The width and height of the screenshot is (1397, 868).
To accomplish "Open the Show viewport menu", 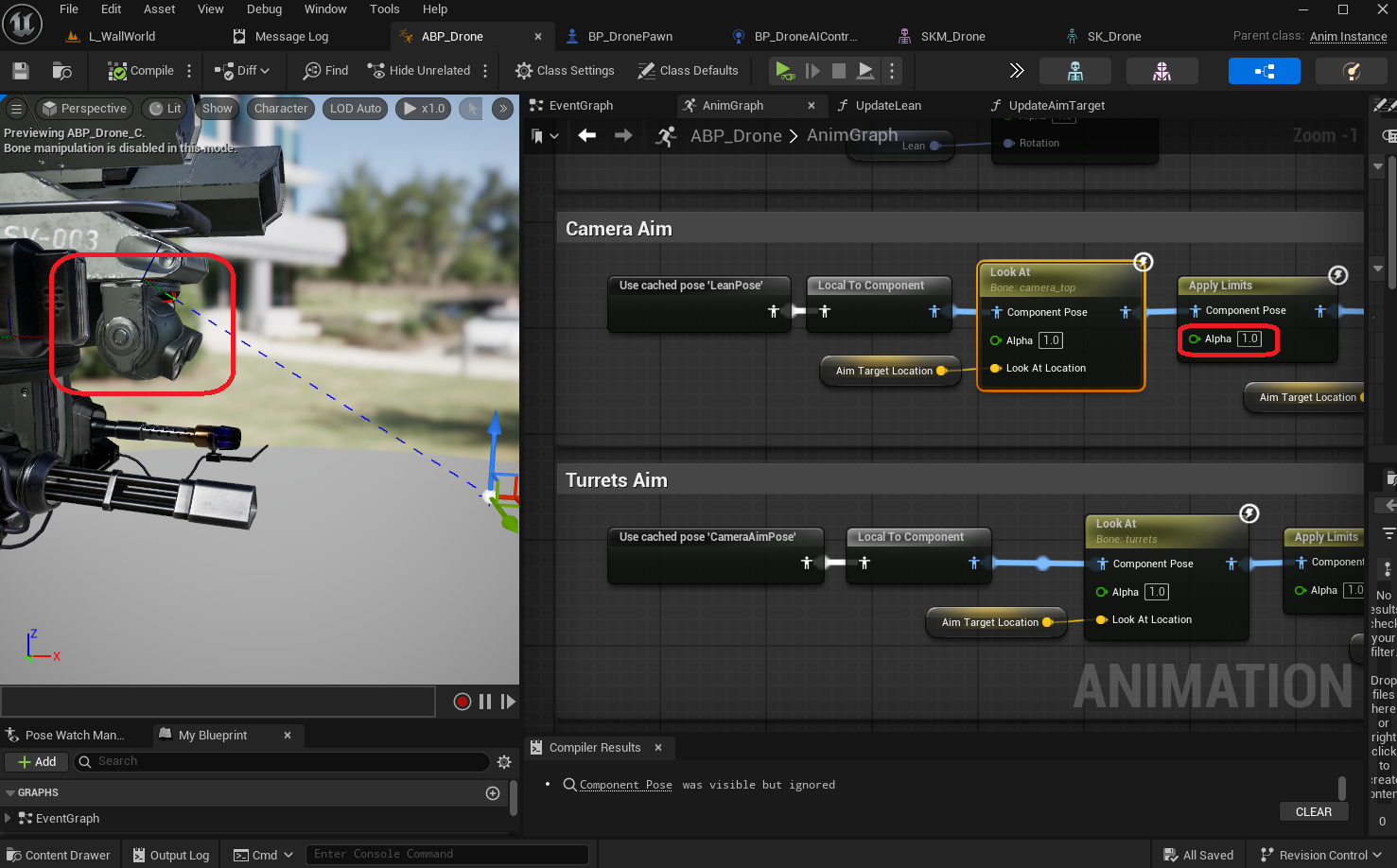I will coord(217,109).
